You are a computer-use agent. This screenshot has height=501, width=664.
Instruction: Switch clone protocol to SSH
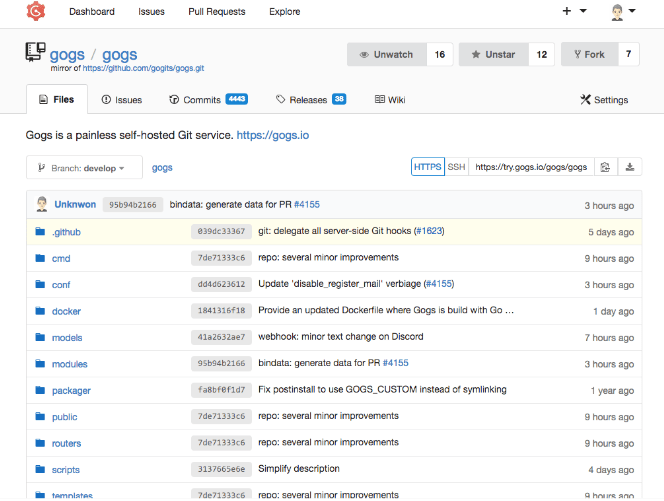tap(456, 167)
